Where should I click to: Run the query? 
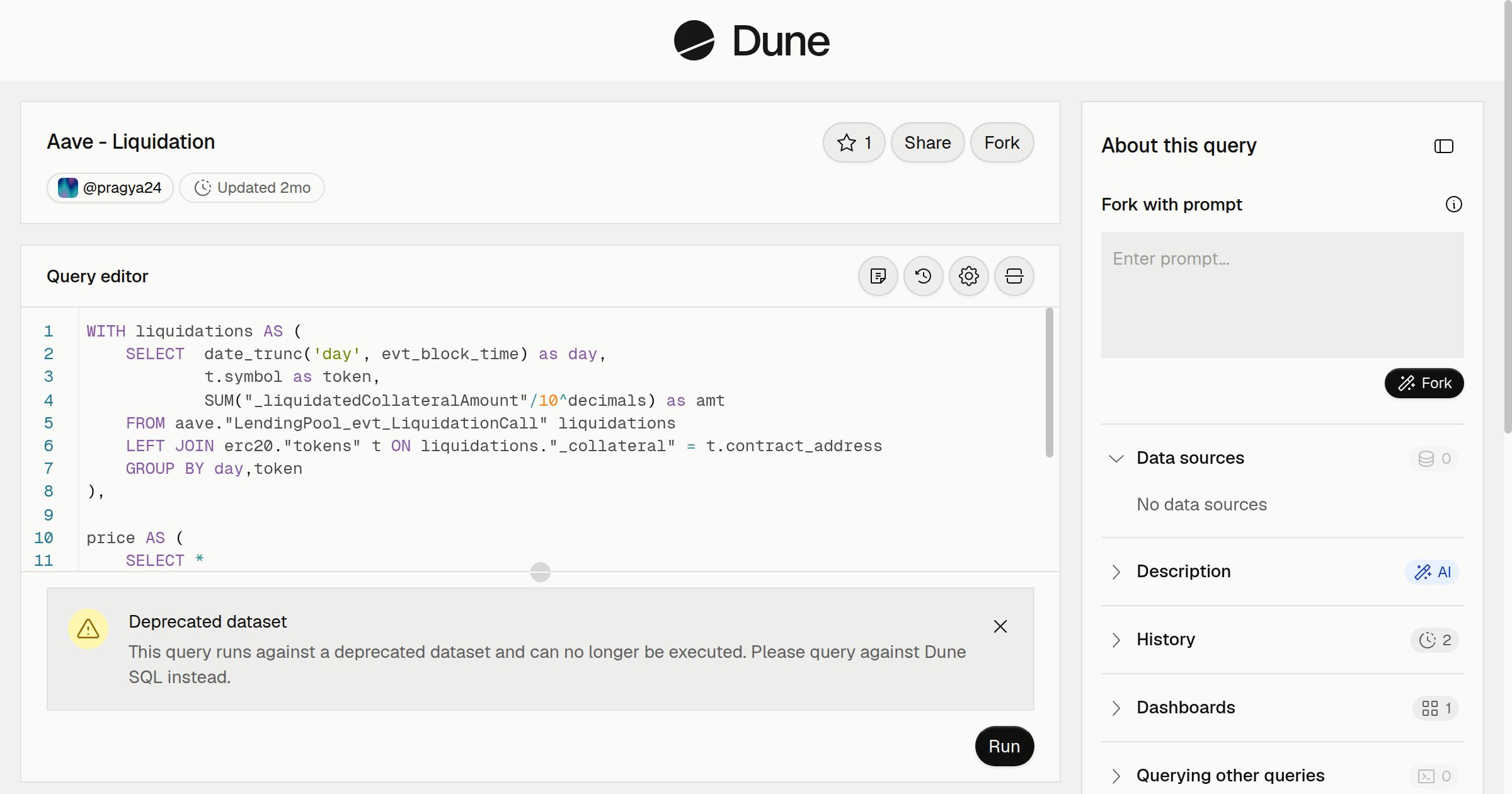coord(1004,746)
